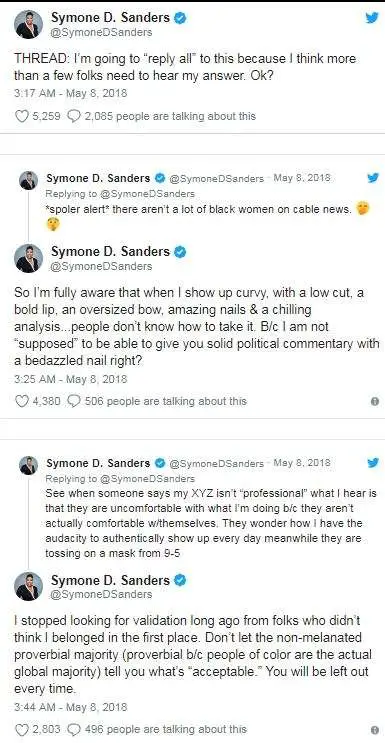The image size is (385, 743).
Task: Click info icon on 3:44 AM tweet
Action: point(375,729)
